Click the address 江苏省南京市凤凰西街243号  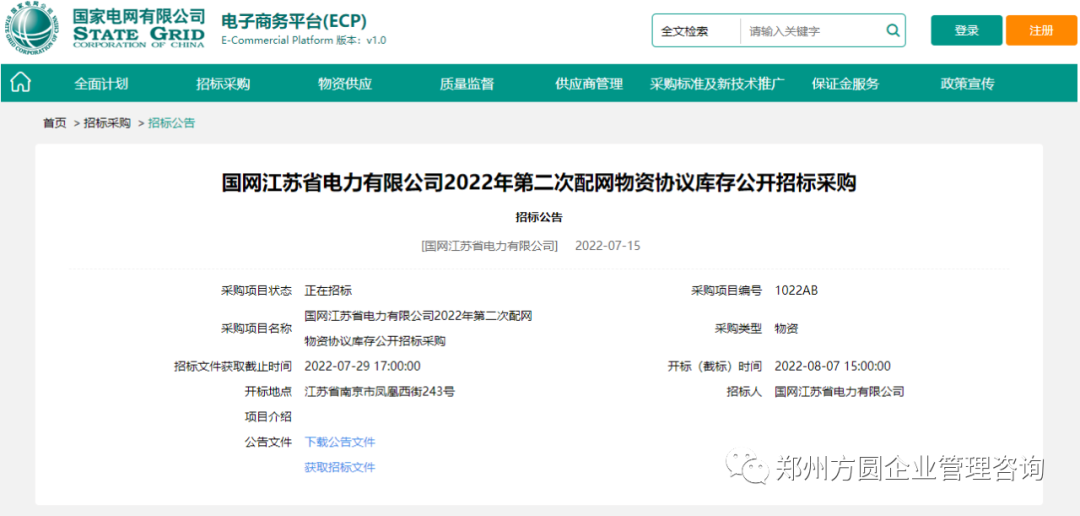point(380,391)
